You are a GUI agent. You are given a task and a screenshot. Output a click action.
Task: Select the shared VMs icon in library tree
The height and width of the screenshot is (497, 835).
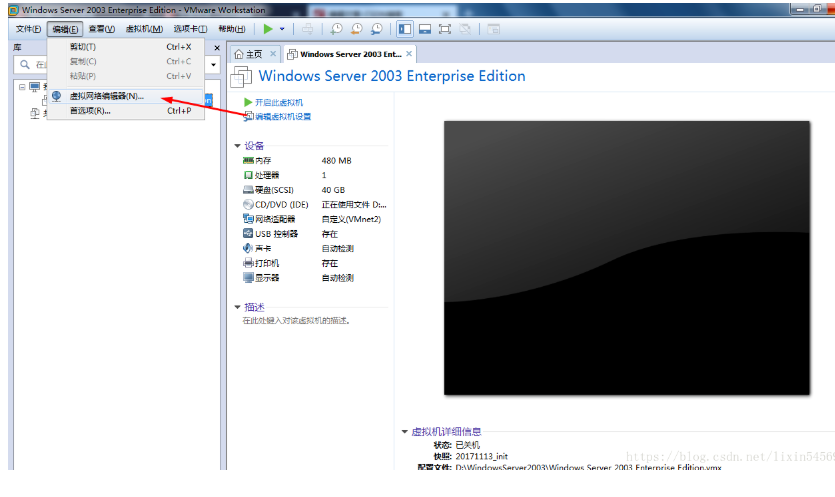tap(35, 113)
